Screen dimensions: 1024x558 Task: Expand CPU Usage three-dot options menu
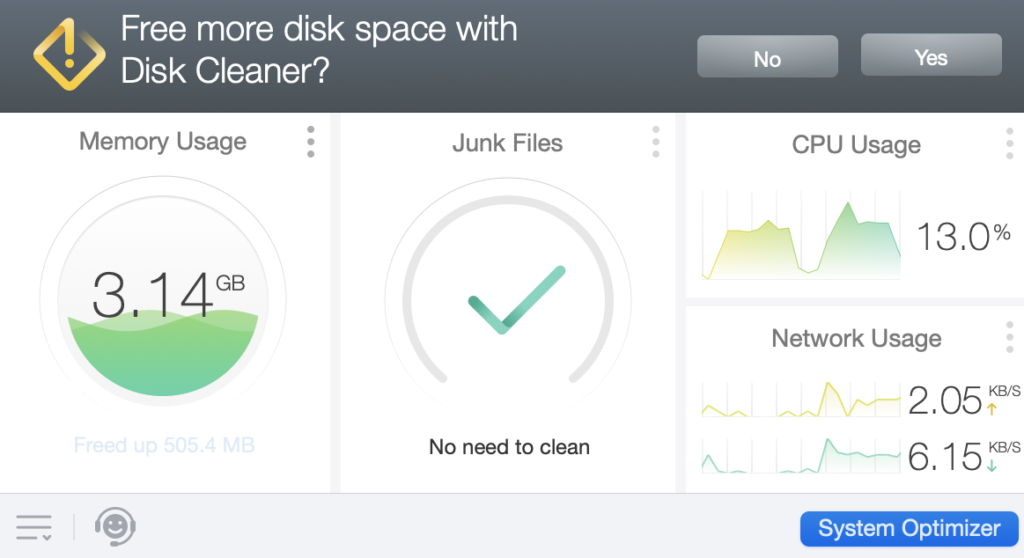(x=1010, y=144)
